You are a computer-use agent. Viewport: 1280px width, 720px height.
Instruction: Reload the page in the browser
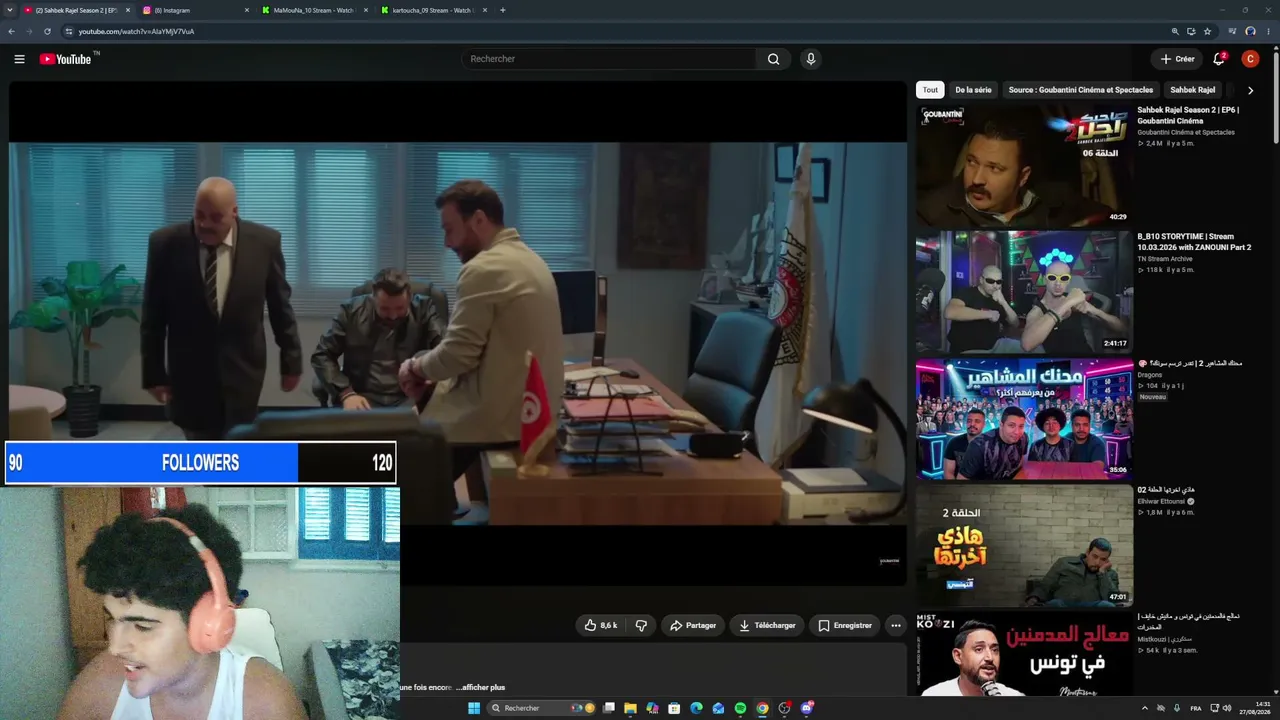[x=47, y=31]
